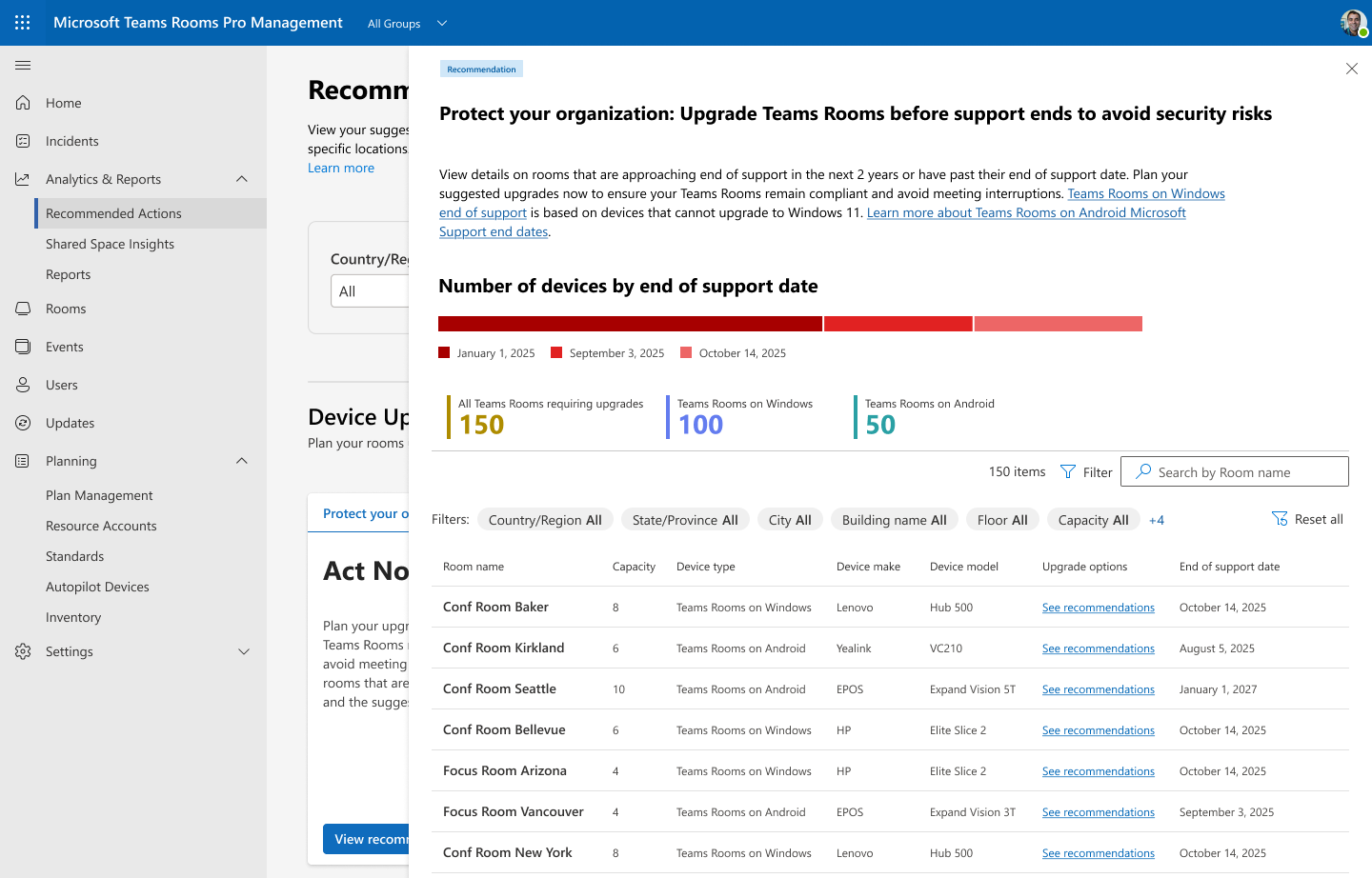Open the app launcher waffle icon
1372x878 pixels.
click(x=23, y=23)
